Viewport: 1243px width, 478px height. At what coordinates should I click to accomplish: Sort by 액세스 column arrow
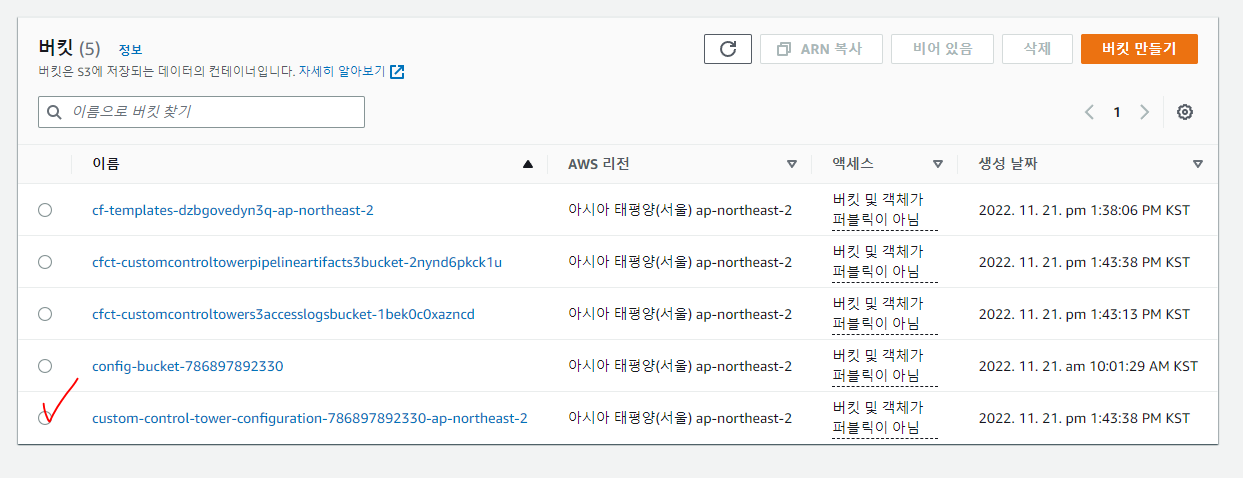pyautogui.click(x=938, y=164)
